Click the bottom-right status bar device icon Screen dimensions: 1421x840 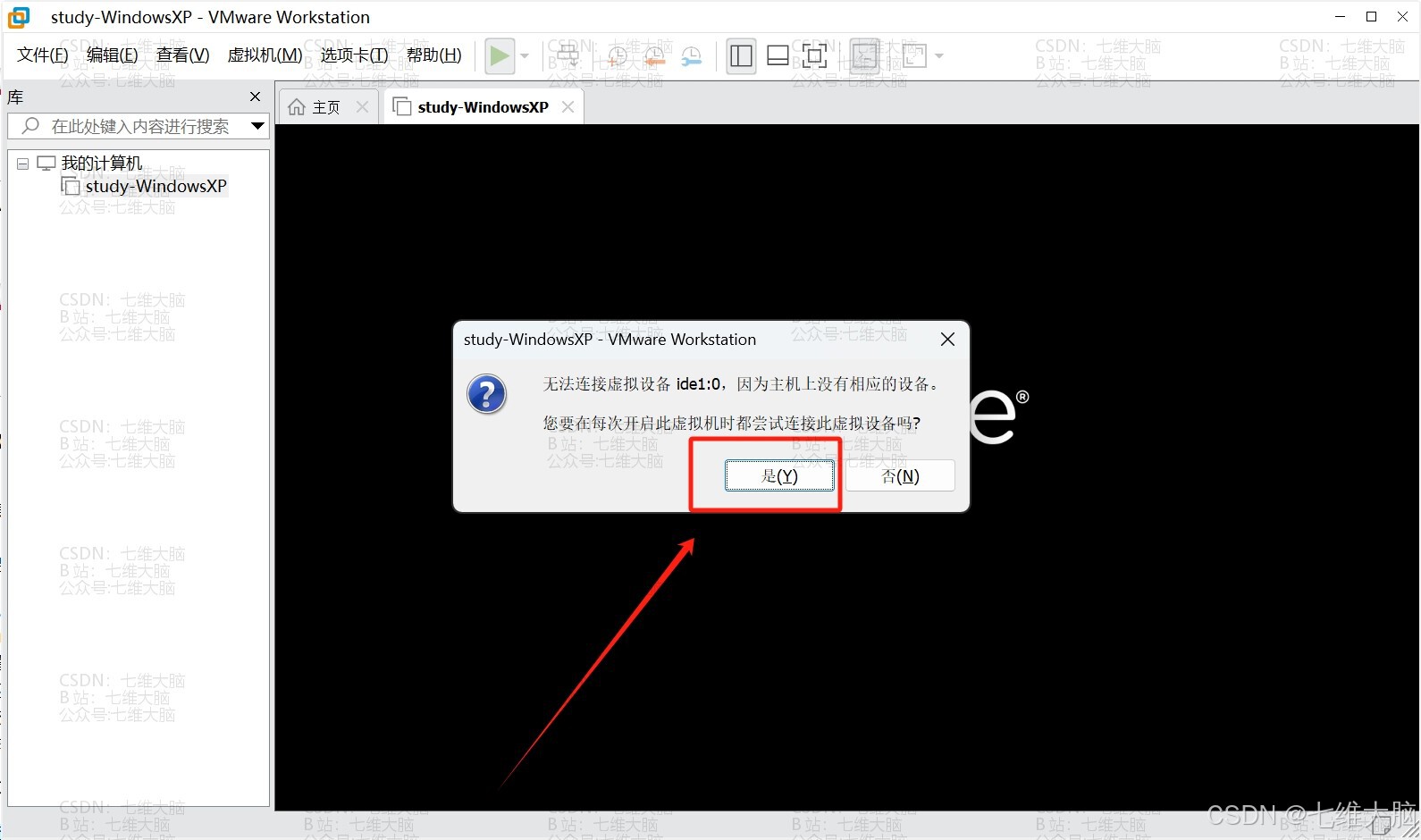1381,827
